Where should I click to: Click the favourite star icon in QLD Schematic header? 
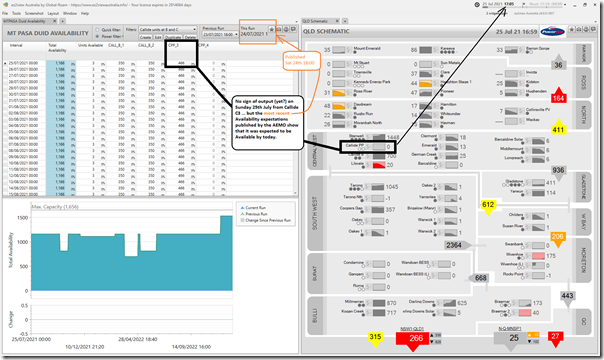click(x=572, y=29)
